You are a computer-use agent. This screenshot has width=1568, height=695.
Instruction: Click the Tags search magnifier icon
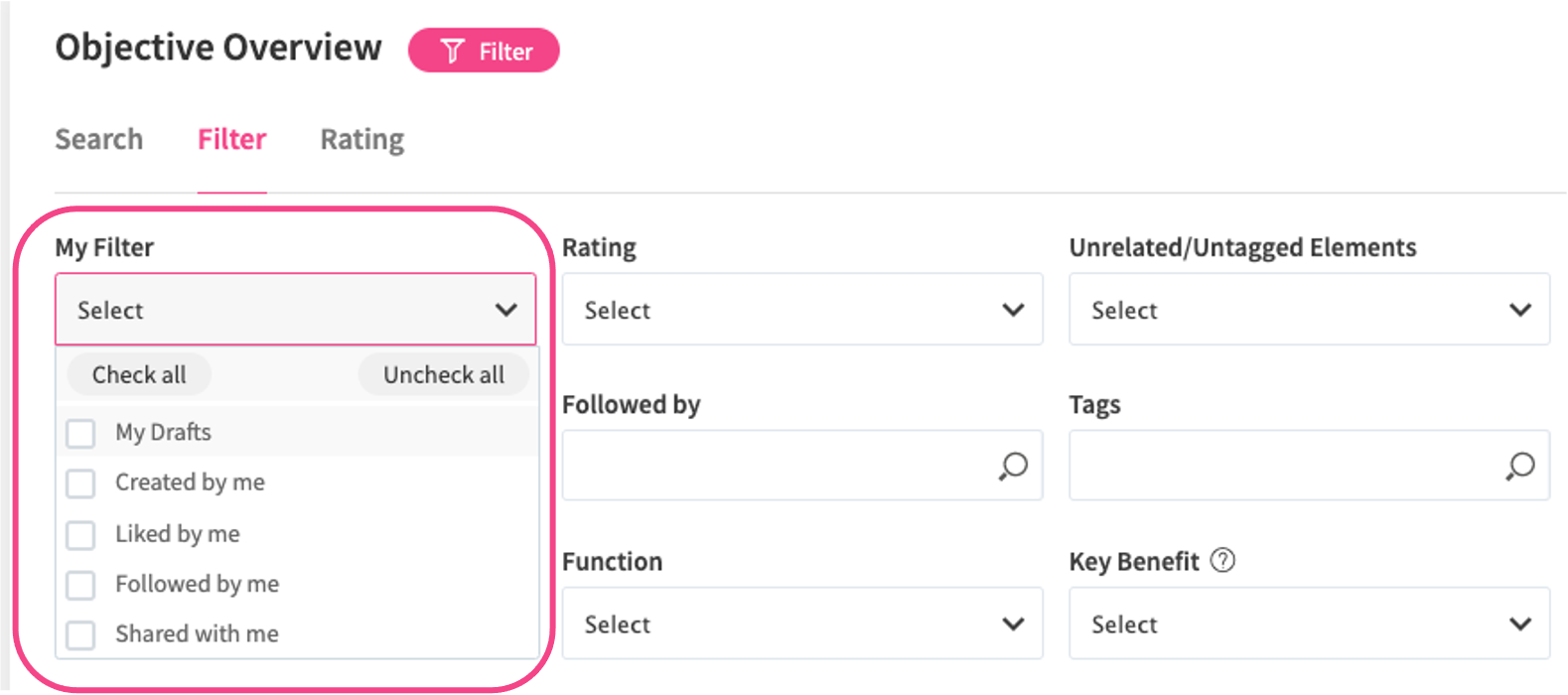(1519, 466)
